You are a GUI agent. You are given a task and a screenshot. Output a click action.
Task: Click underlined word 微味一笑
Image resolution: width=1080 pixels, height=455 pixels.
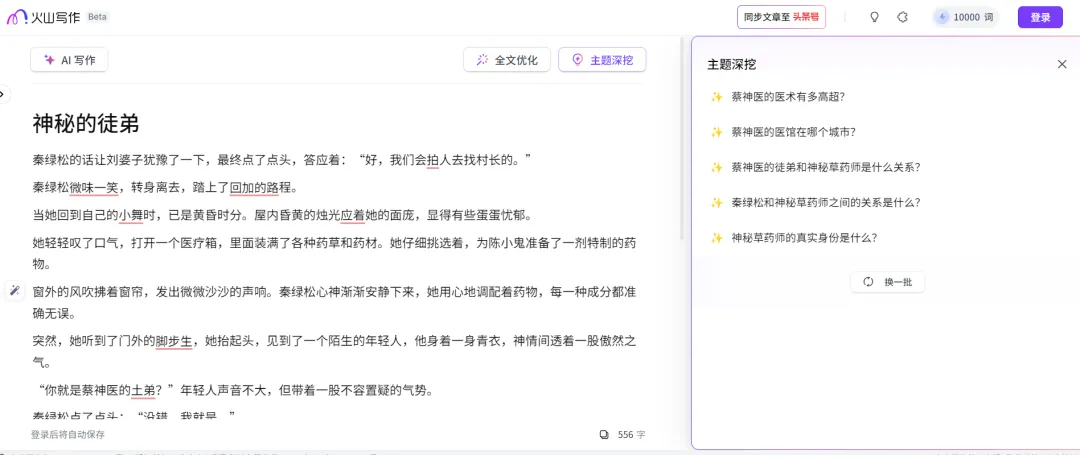[94, 187]
